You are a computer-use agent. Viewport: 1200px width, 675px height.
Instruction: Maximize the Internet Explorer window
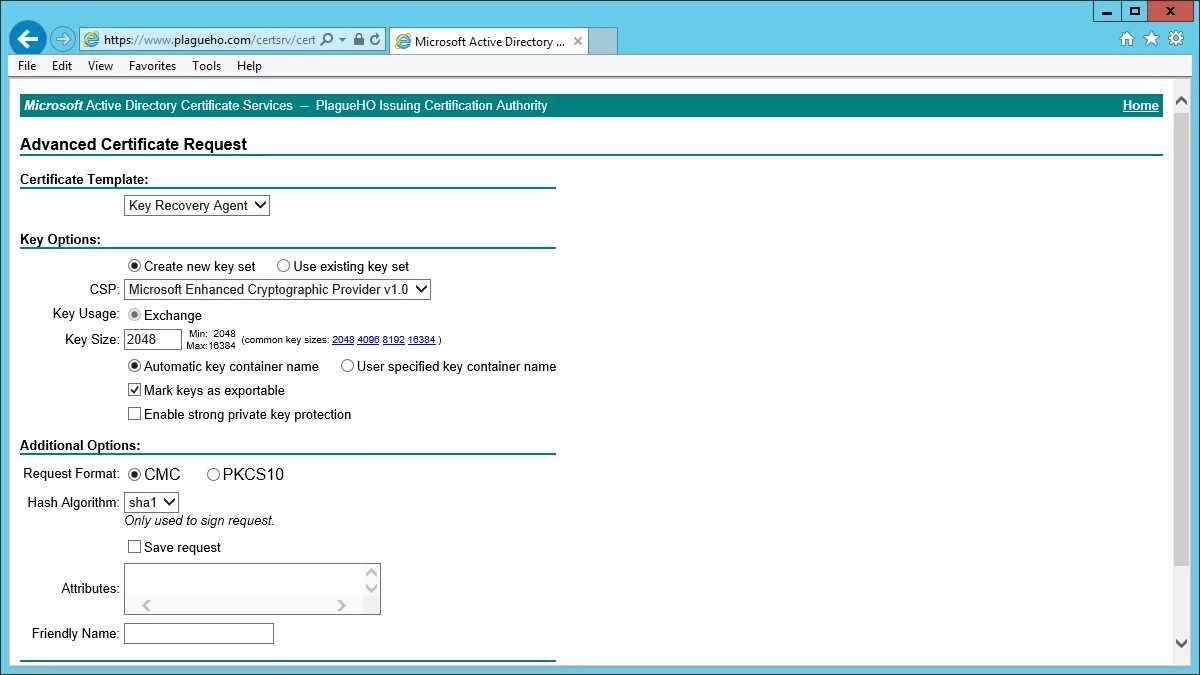tap(1134, 12)
